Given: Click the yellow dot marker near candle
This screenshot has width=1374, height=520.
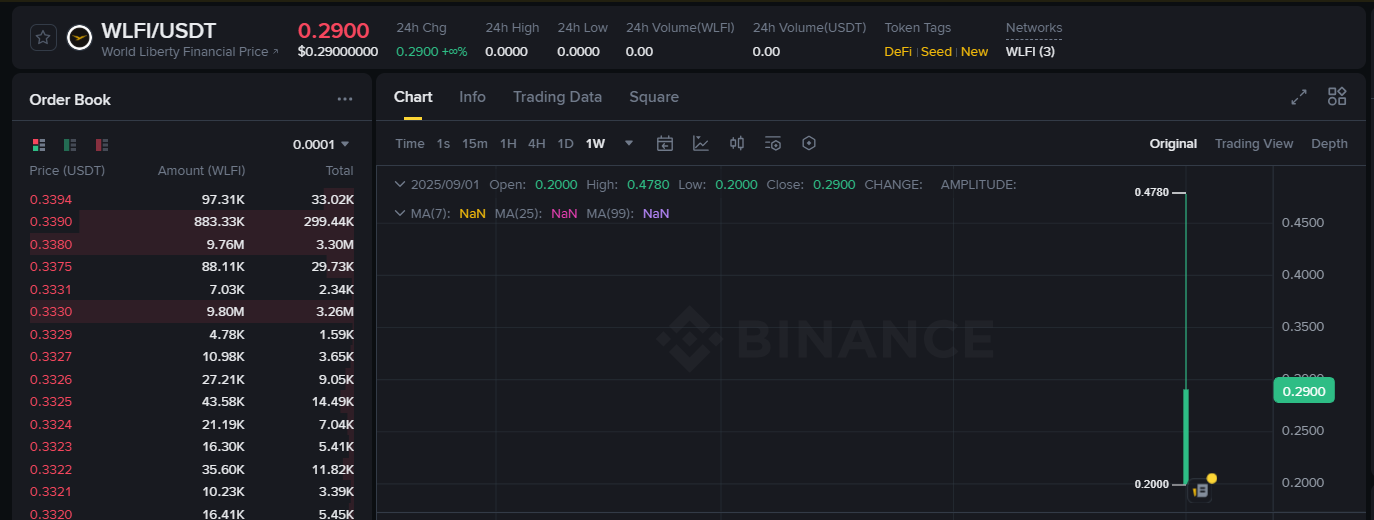Looking at the screenshot, I should point(1212,478).
